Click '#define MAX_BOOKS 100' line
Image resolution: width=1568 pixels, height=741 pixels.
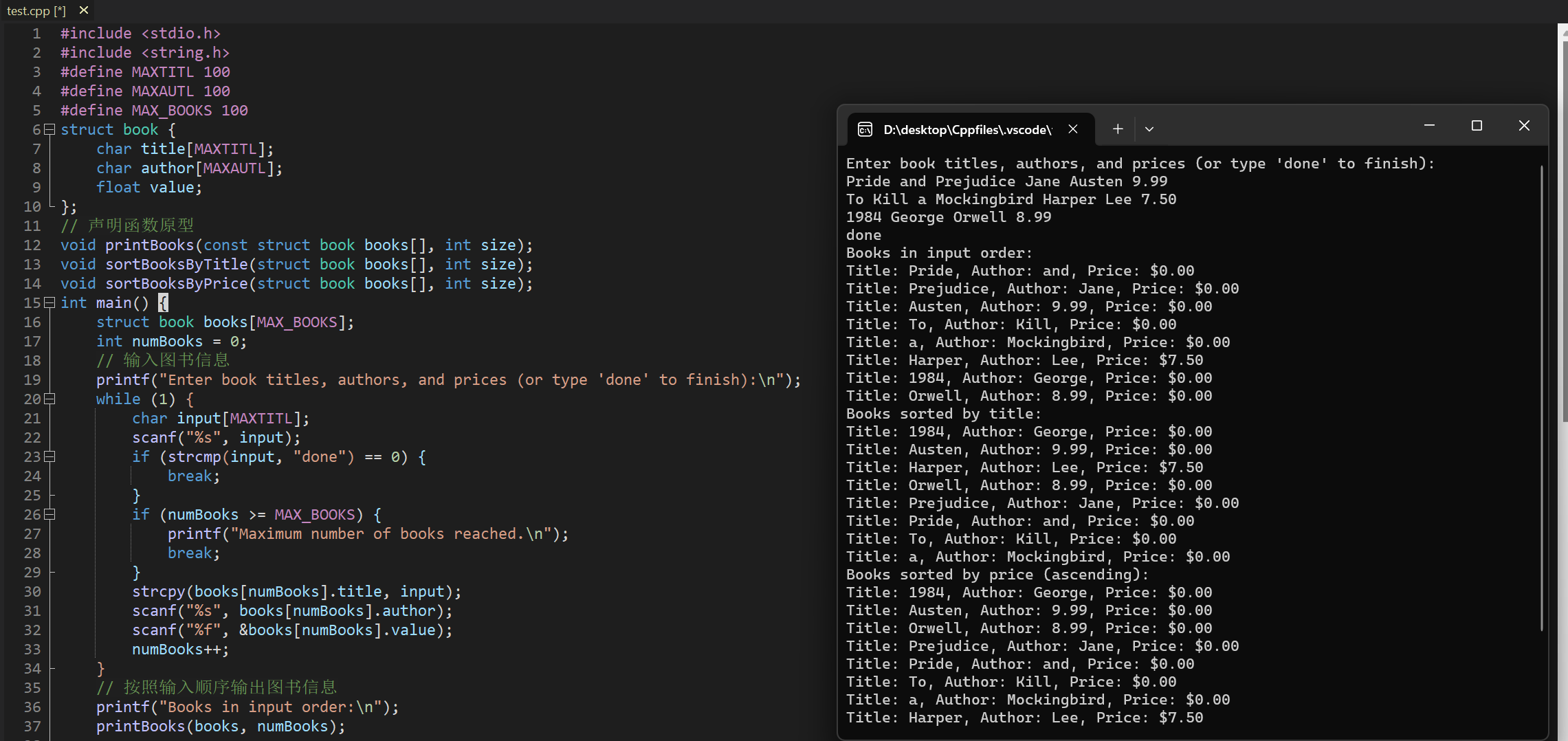click(154, 110)
